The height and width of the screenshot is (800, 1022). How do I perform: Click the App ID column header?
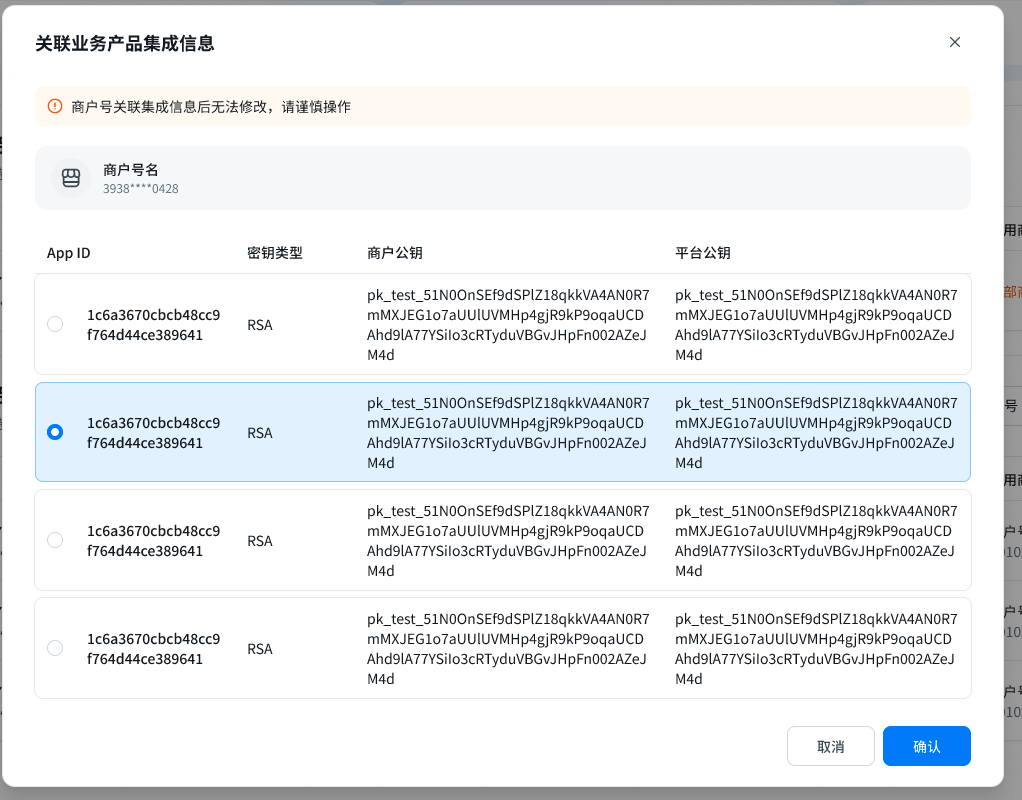tap(69, 253)
